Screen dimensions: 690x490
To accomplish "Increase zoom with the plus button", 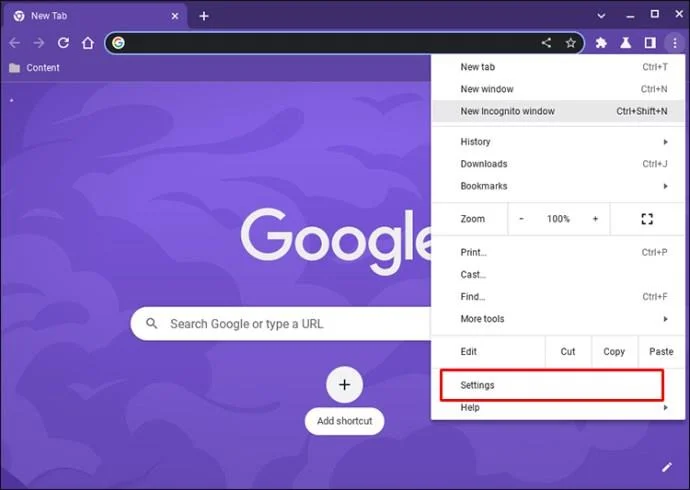I will pyautogui.click(x=595, y=219).
